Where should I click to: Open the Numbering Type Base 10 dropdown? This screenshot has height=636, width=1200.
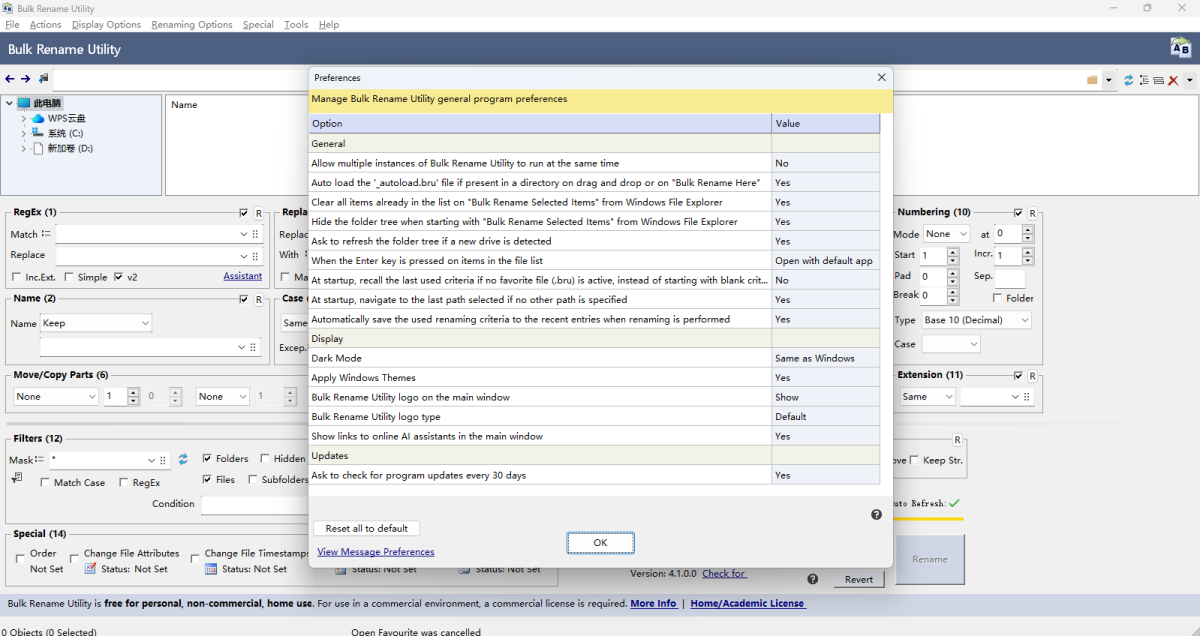(x=976, y=320)
